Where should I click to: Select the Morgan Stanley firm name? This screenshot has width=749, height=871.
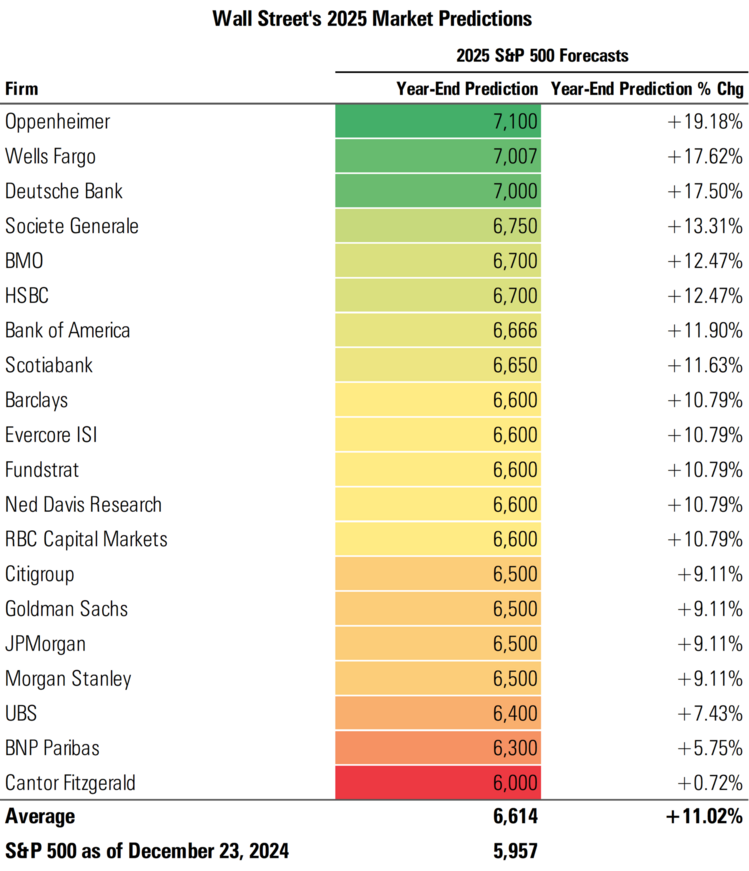click(69, 679)
